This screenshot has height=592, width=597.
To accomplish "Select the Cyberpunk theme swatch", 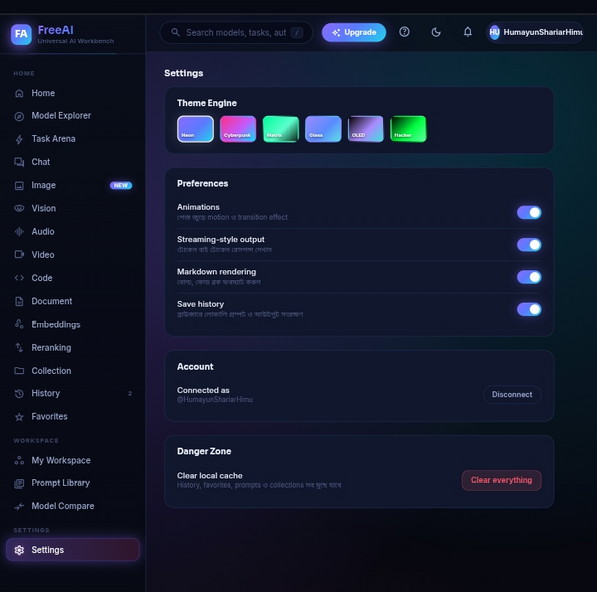I will click(238, 129).
